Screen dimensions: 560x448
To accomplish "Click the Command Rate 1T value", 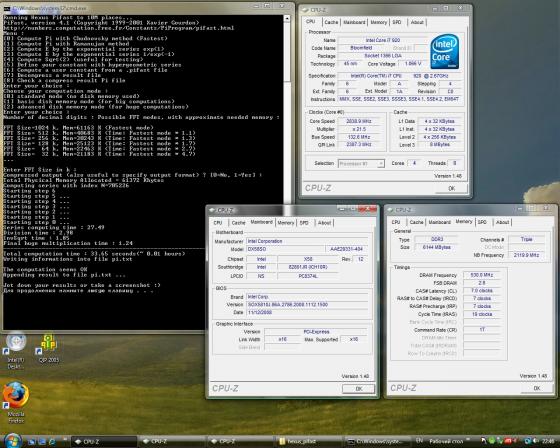I will 482,330.
